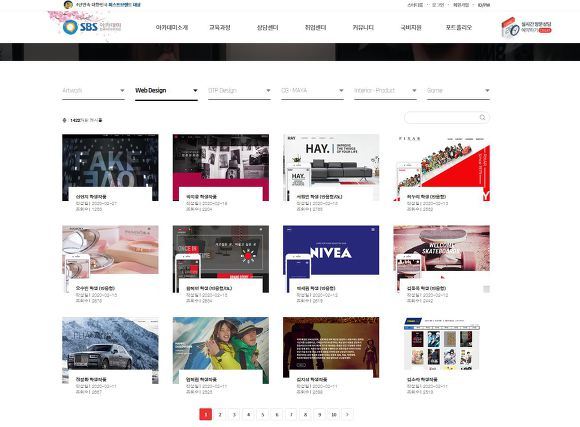The width and height of the screenshot is (580, 427).
Task: Open the 포트폴리오 menu
Action: [x=459, y=27]
